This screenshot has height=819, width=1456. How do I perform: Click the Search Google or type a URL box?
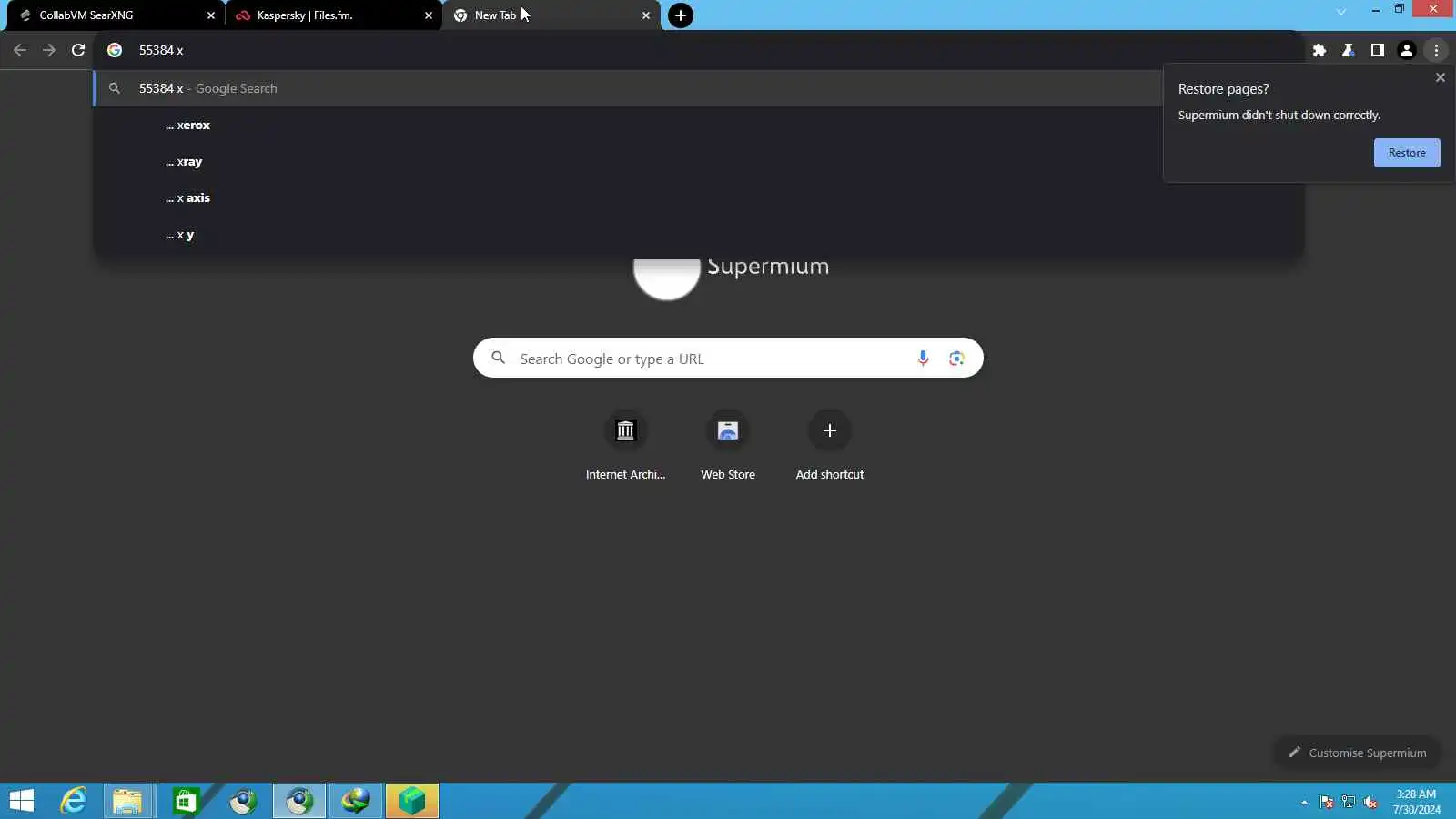tap(728, 358)
